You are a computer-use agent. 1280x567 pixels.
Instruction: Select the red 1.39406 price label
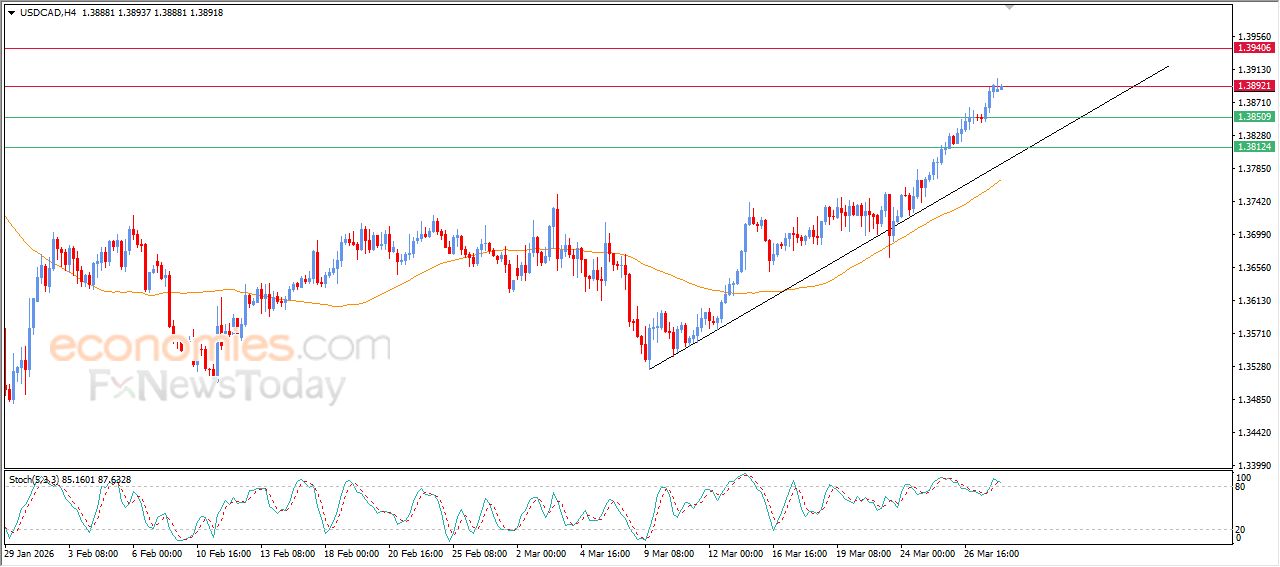pos(1254,48)
